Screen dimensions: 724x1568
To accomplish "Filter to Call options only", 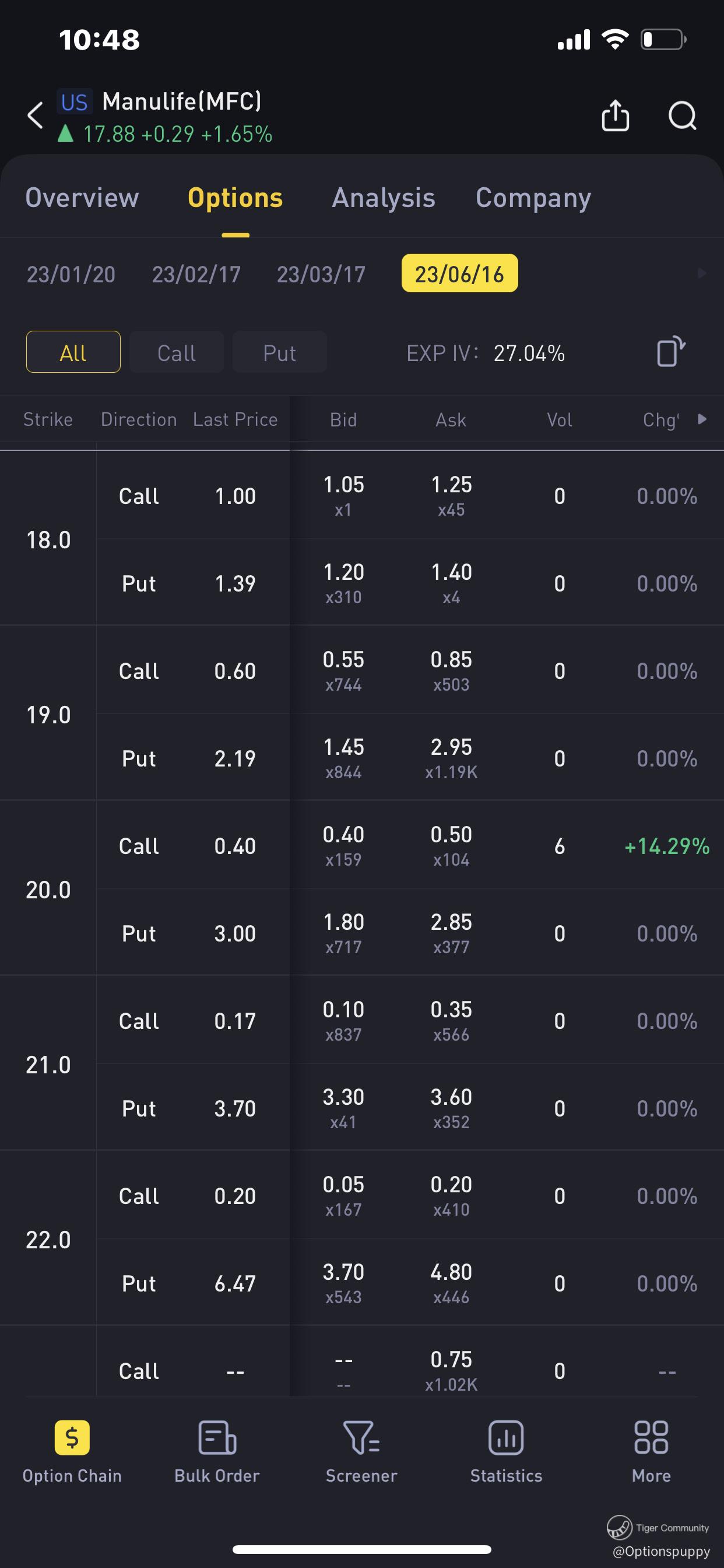I will coord(177,352).
